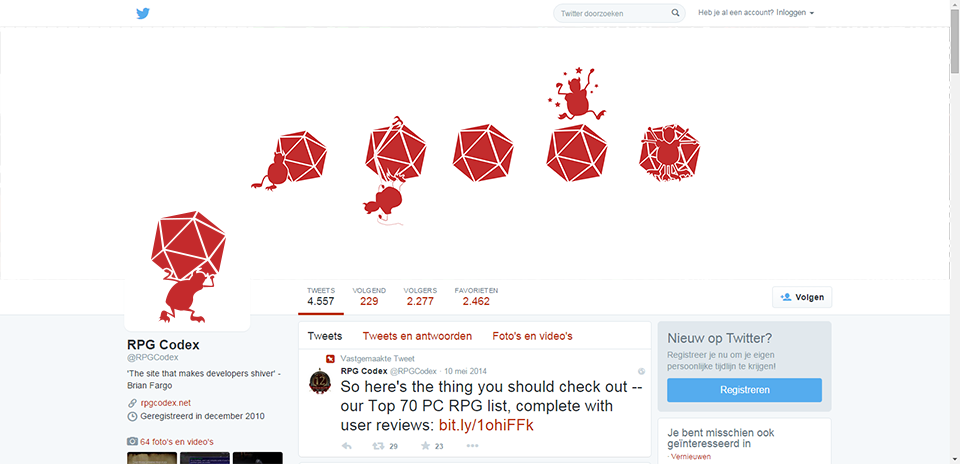Open the tweet more options ellipsis

click(x=472, y=446)
